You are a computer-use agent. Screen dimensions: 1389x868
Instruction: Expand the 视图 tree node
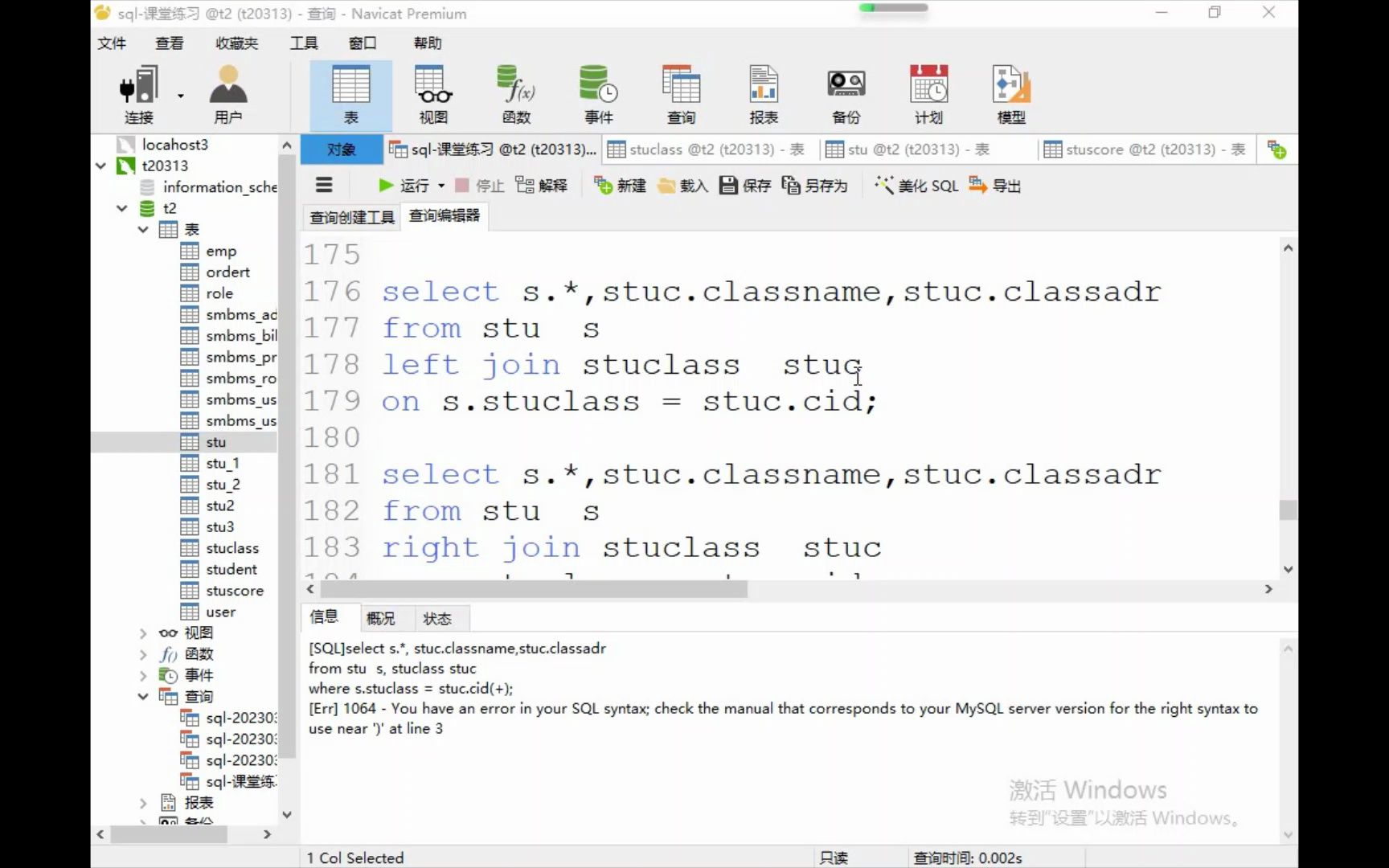tap(143, 633)
